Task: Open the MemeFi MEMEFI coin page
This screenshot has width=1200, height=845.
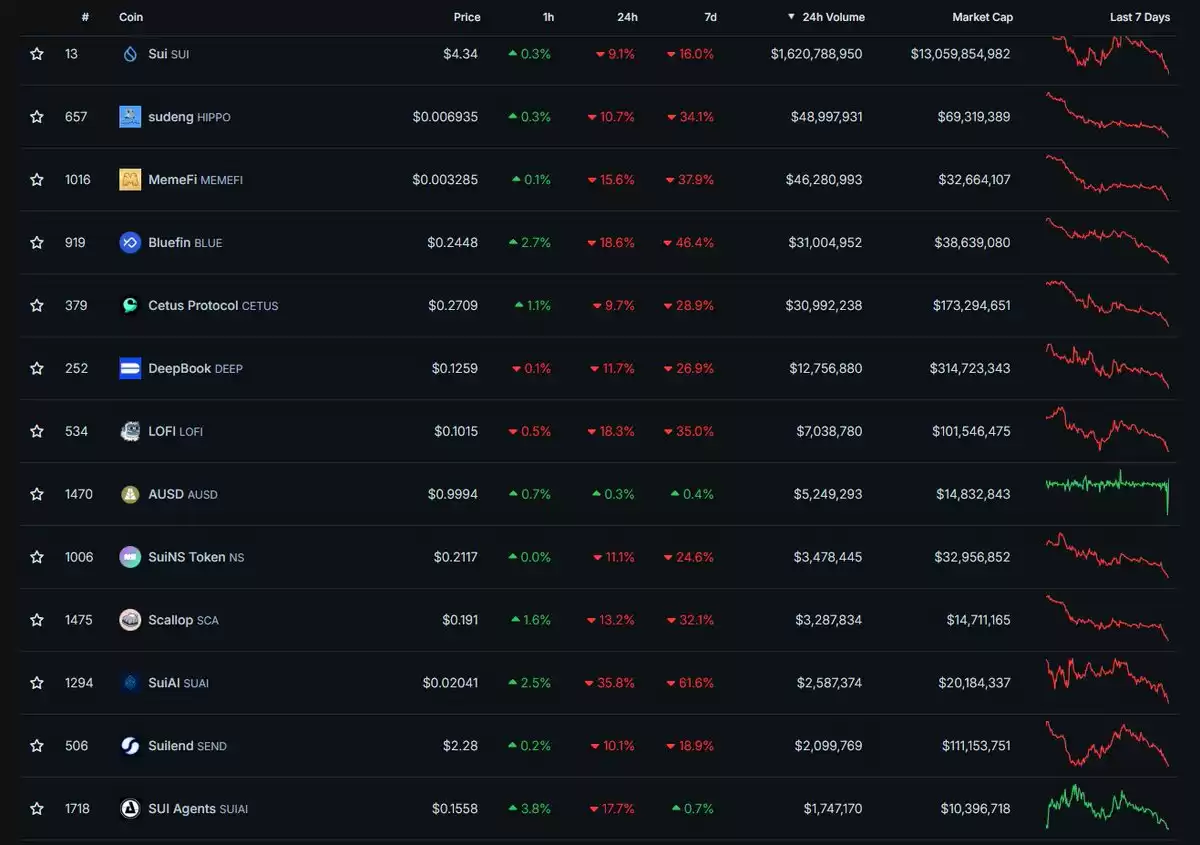Action: (x=195, y=180)
